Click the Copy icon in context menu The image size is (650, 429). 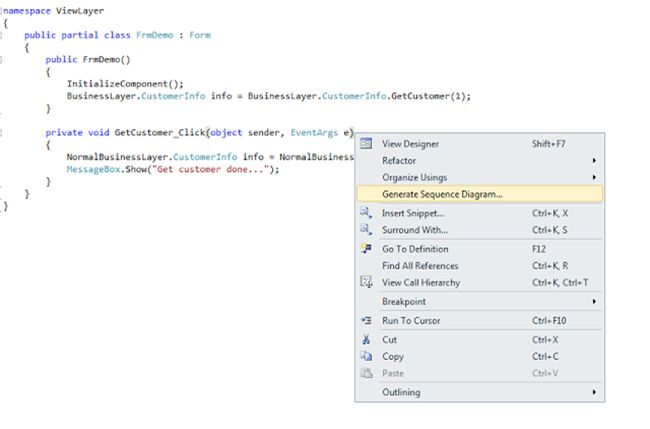coord(366,357)
